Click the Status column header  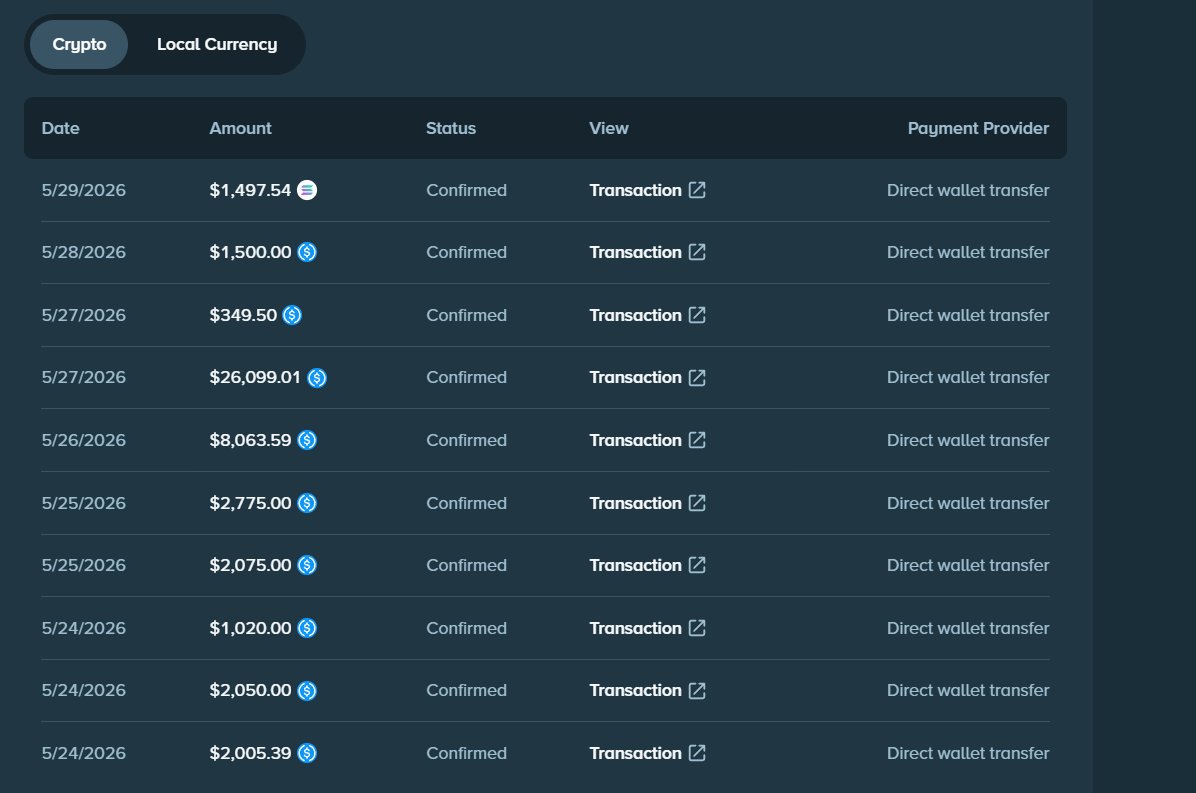(x=451, y=128)
